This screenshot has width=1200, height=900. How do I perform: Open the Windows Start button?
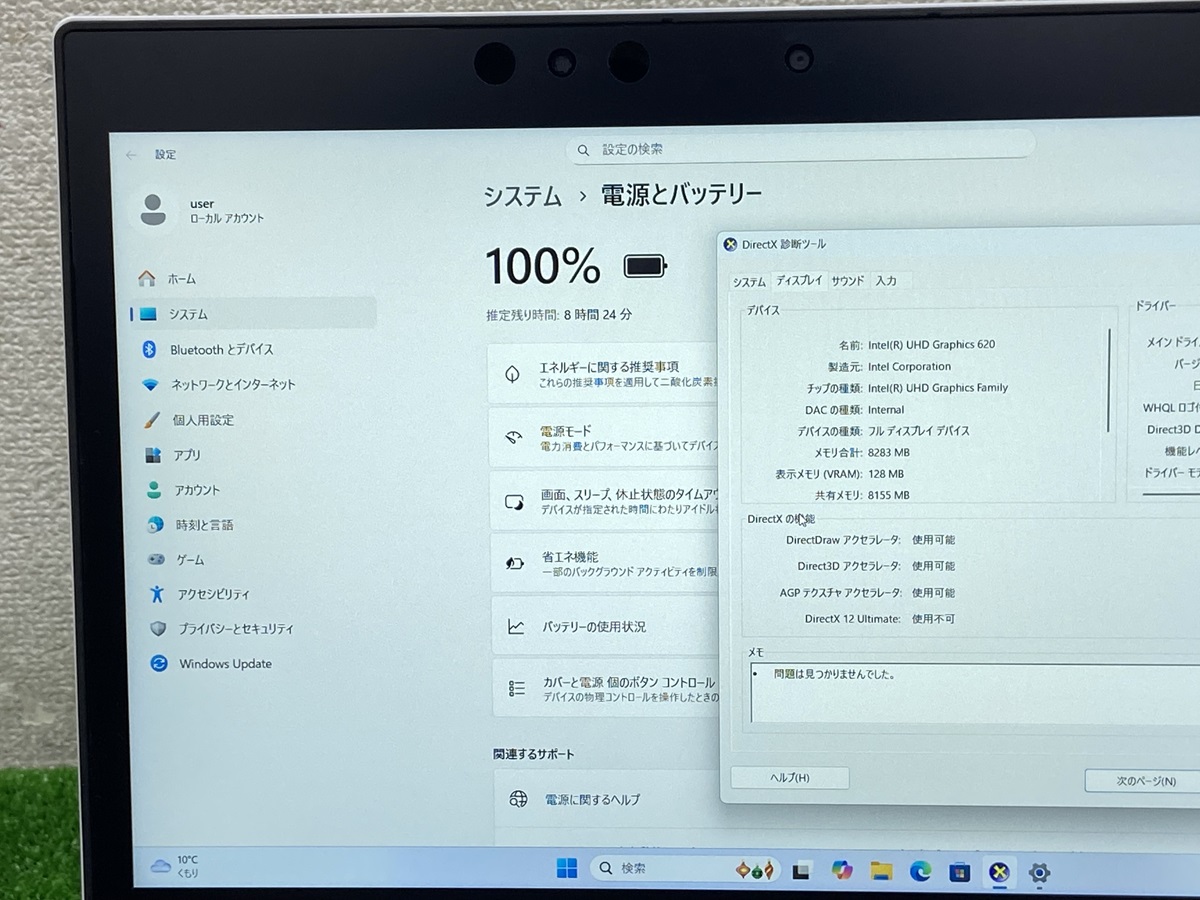pyautogui.click(x=567, y=869)
